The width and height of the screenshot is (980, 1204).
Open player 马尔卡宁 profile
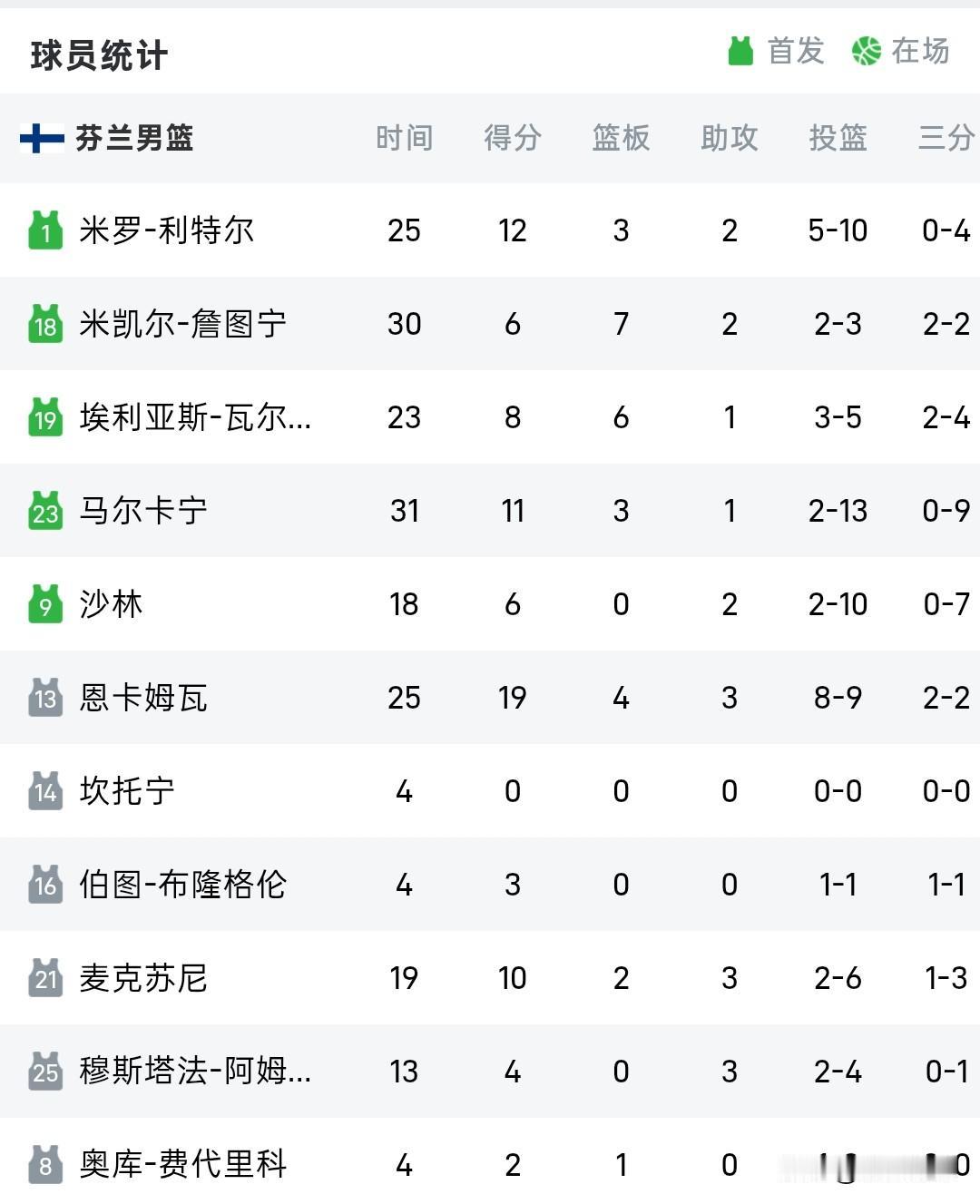pyautogui.click(x=143, y=511)
